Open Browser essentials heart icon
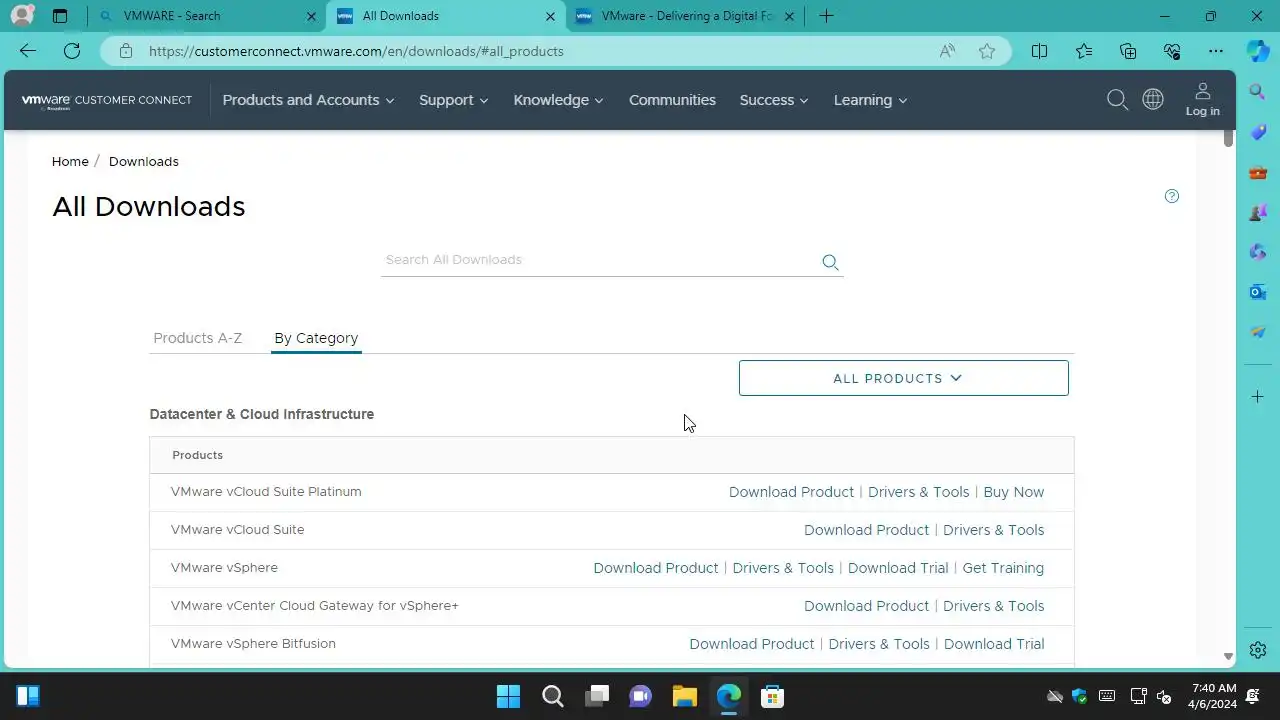This screenshot has width=1280, height=720. click(x=1172, y=51)
